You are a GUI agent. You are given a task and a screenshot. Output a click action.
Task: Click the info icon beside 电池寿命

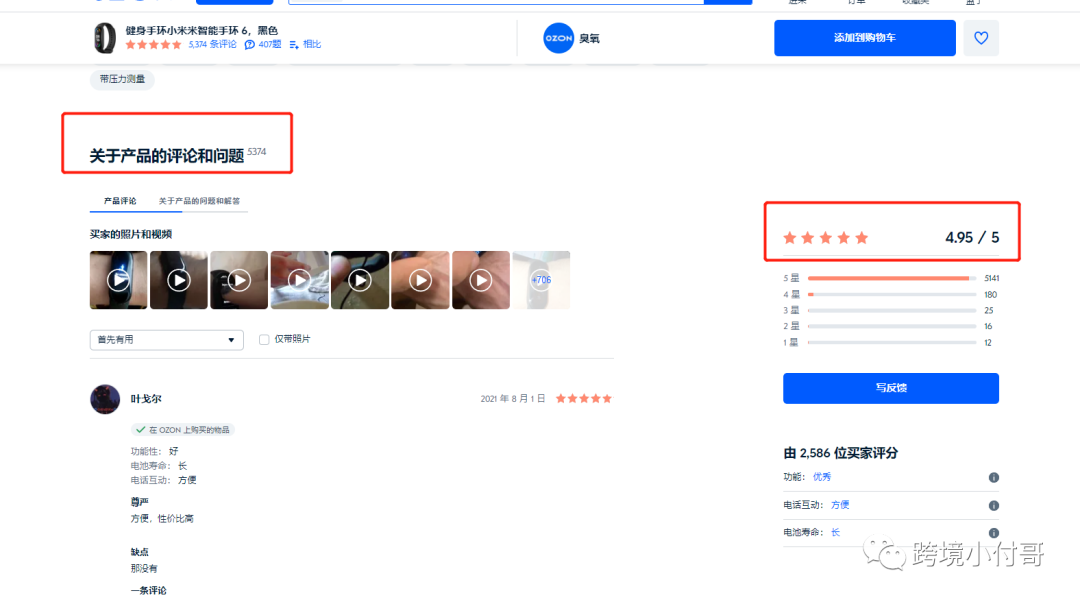pos(993,531)
